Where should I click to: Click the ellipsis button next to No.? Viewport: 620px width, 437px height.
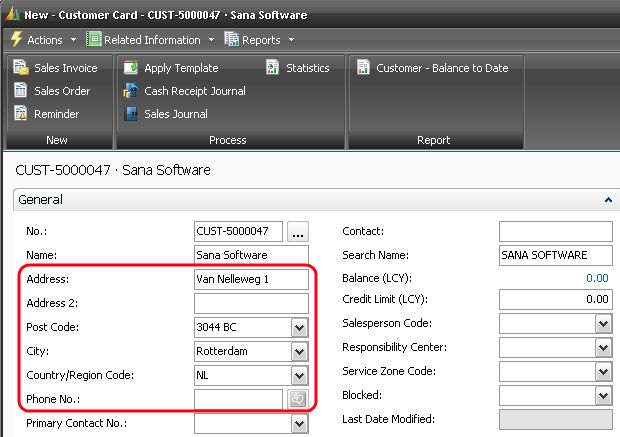click(298, 231)
